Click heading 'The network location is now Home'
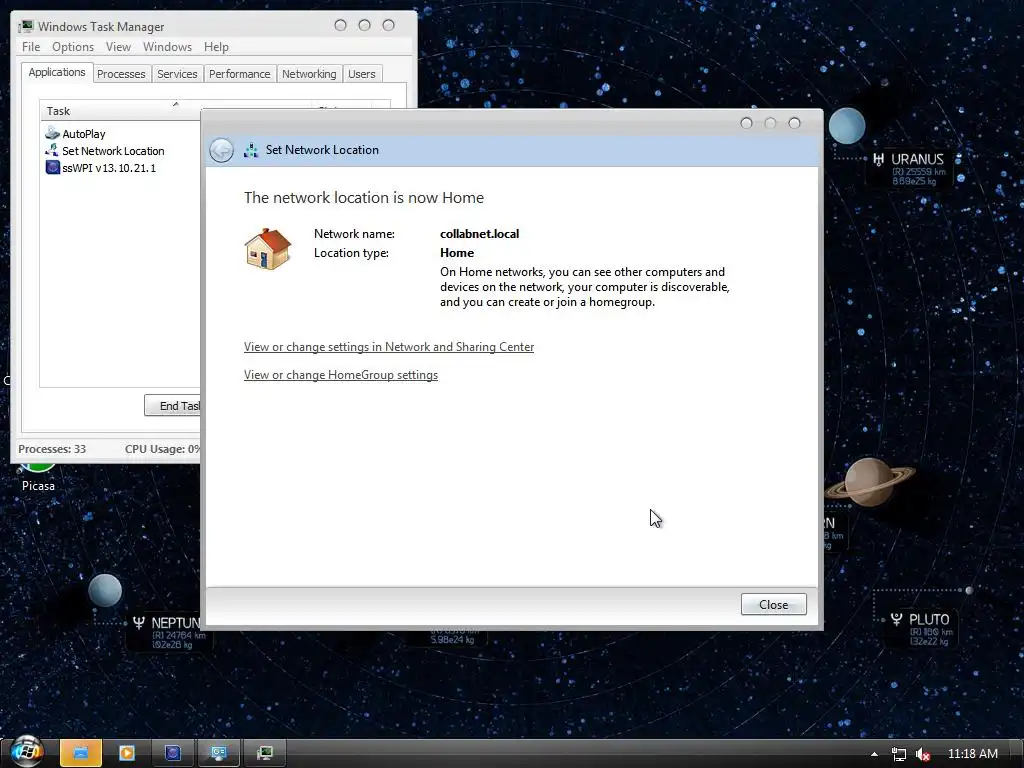The width and height of the screenshot is (1024, 768). point(364,198)
